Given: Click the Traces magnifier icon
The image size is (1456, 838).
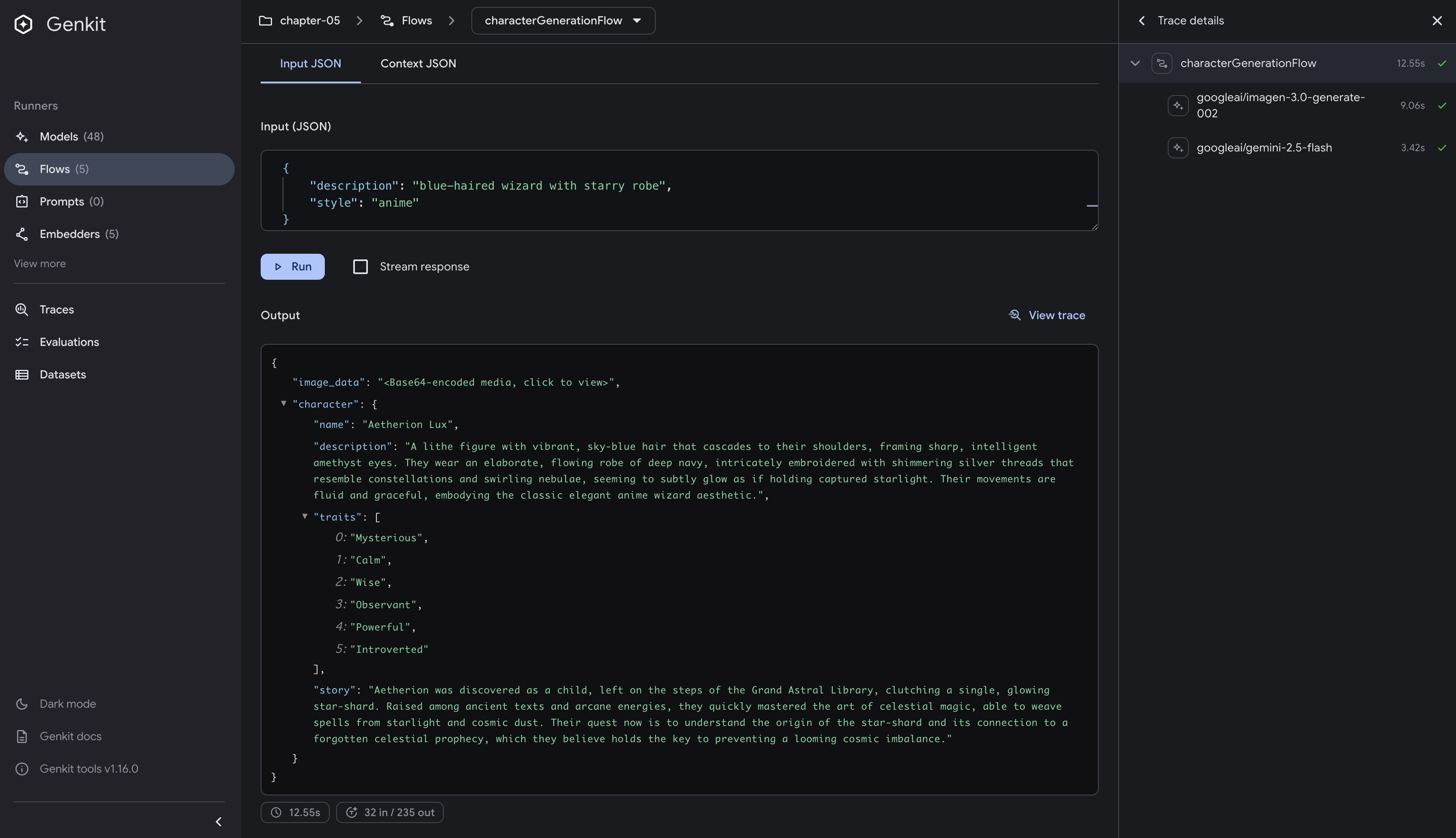Looking at the screenshot, I should (22, 310).
